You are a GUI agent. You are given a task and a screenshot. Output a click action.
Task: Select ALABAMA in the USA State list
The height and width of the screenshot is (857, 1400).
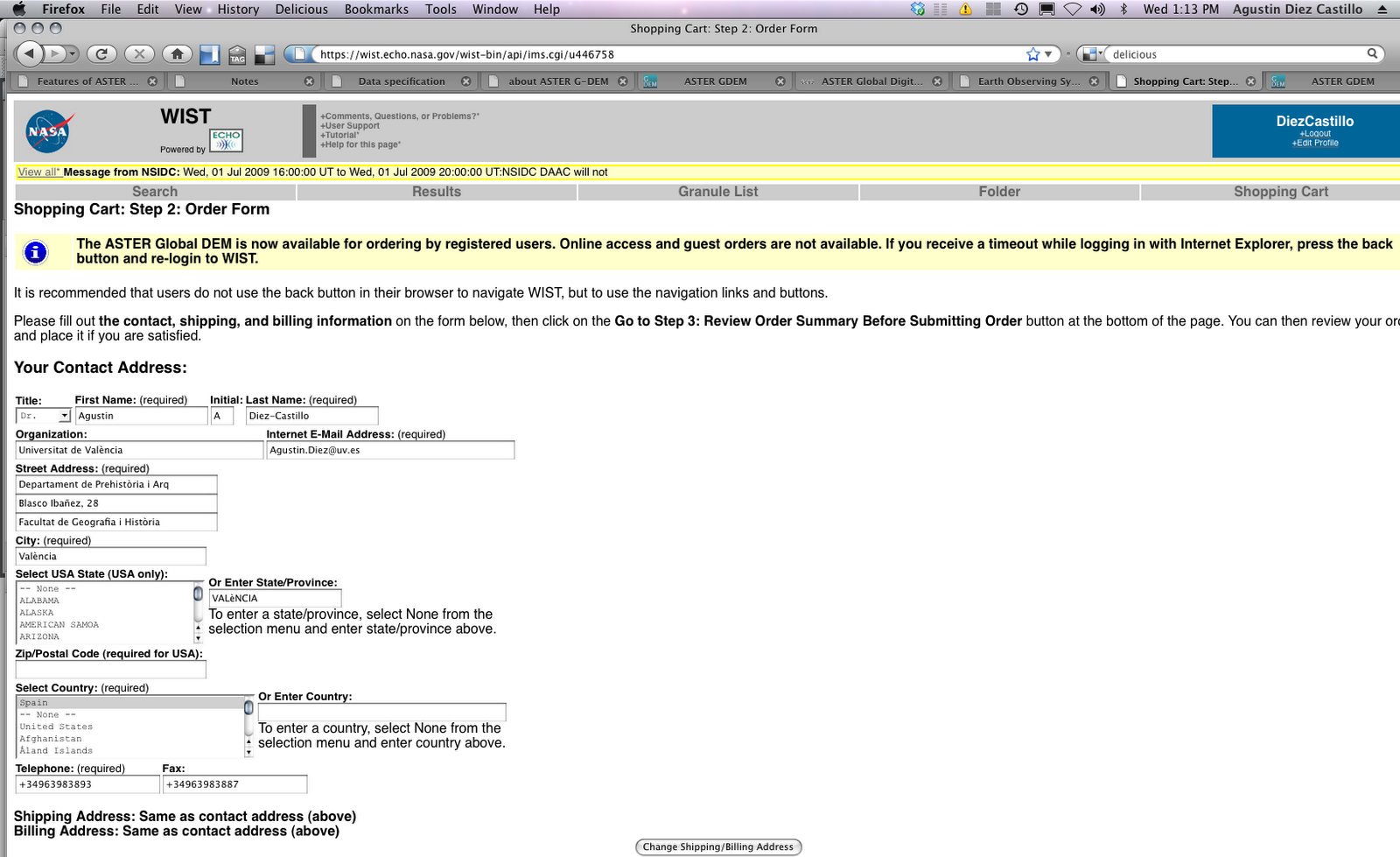[103, 601]
